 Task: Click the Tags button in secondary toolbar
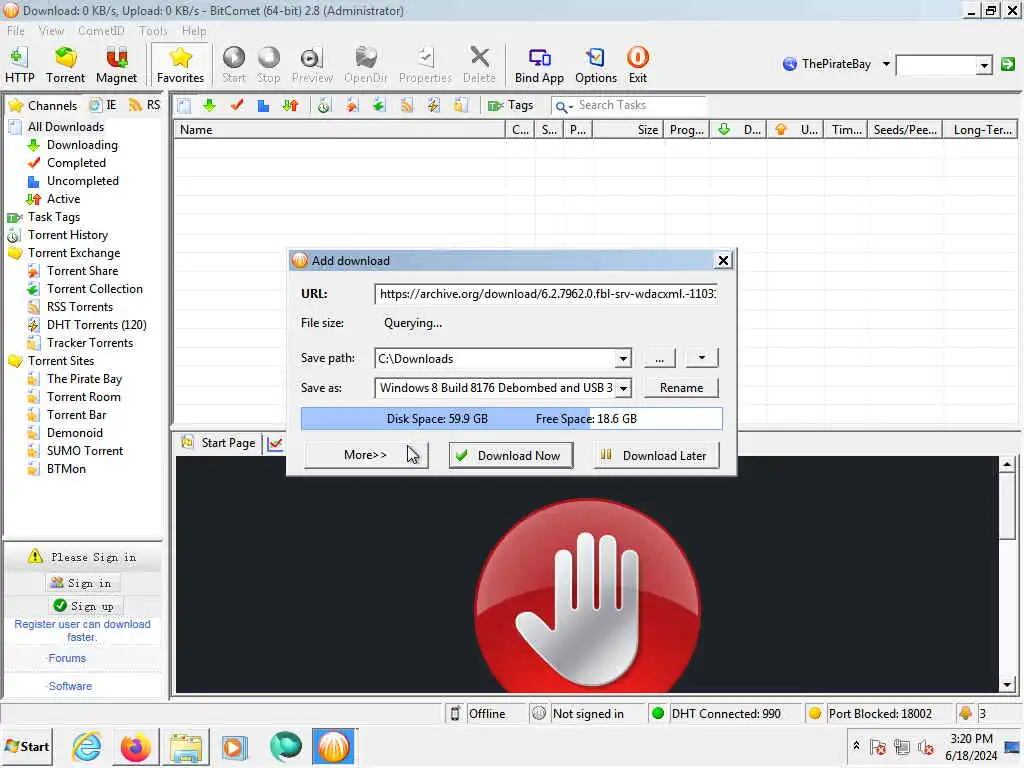(511, 105)
